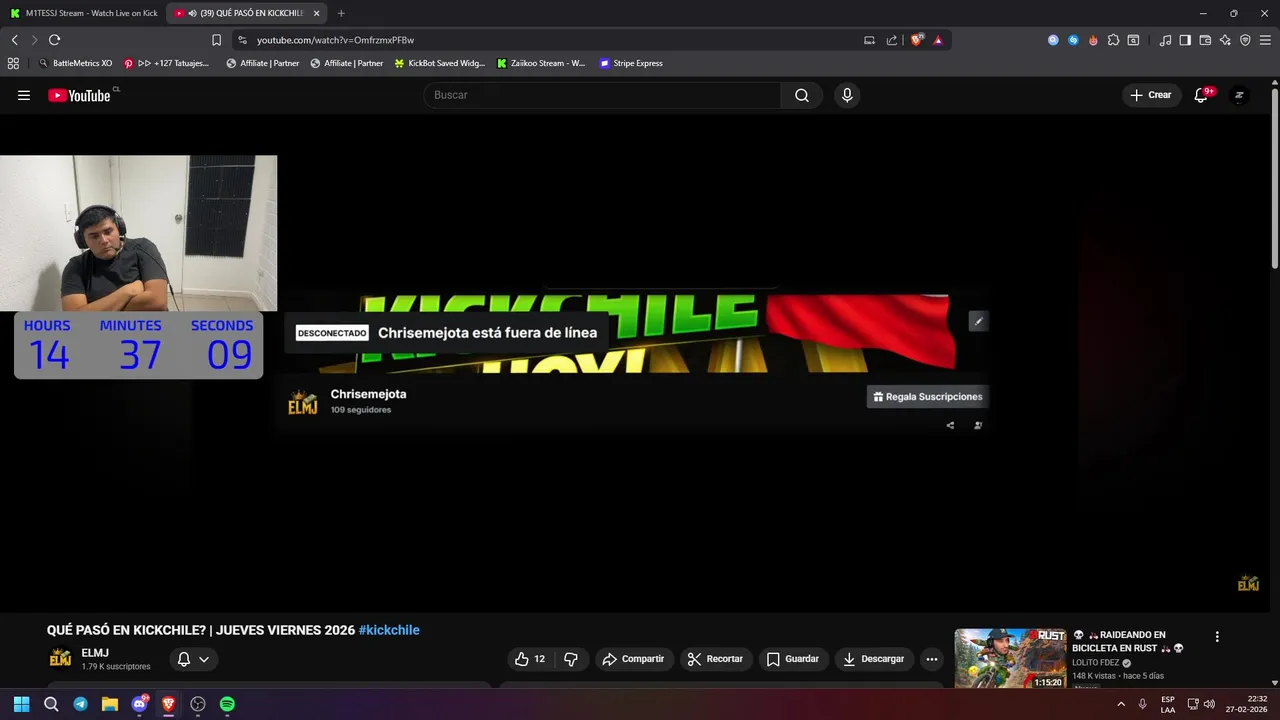The width and height of the screenshot is (1280, 720).
Task: Open BattleMetrics XO bookmark
Action: (75, 63)
